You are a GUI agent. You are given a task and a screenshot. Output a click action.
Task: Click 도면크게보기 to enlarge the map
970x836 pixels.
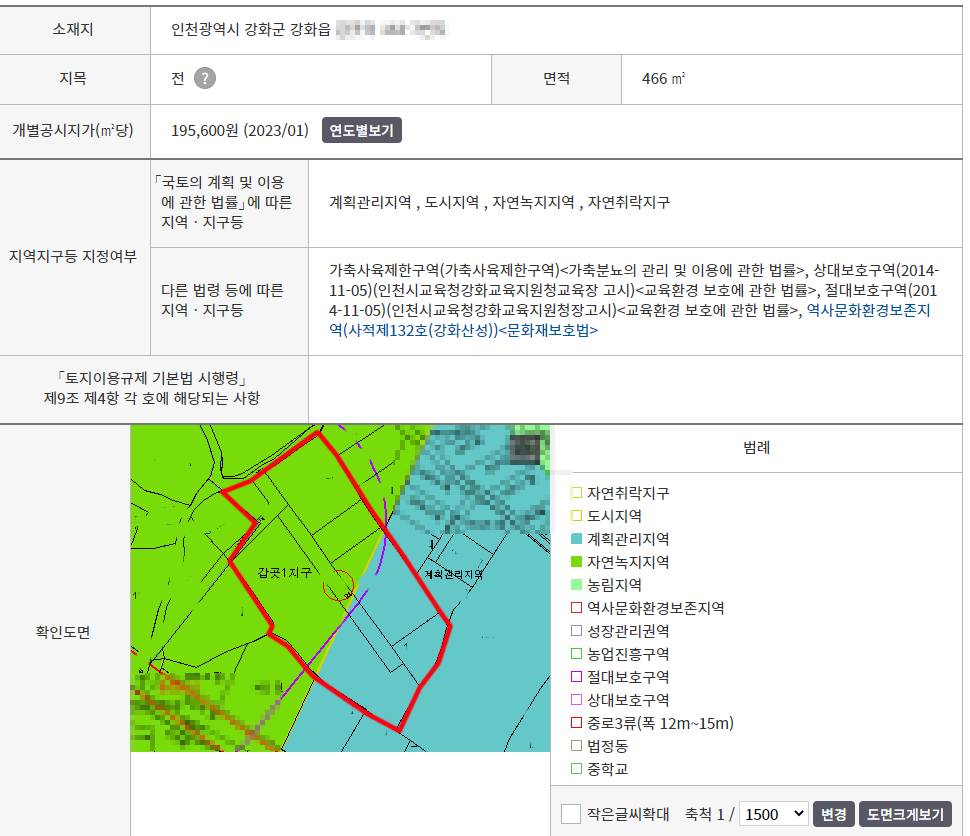click(905, 814)
